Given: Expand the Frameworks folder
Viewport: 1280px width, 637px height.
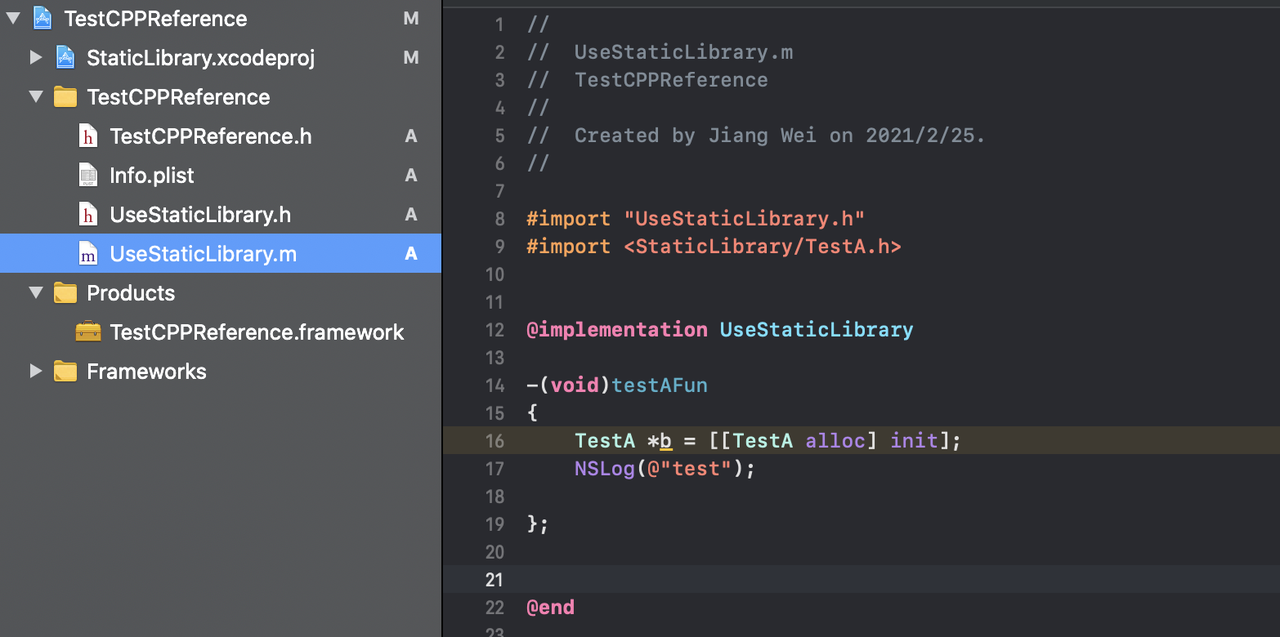Looking at the screenshot, I should (x=36, y=371).
